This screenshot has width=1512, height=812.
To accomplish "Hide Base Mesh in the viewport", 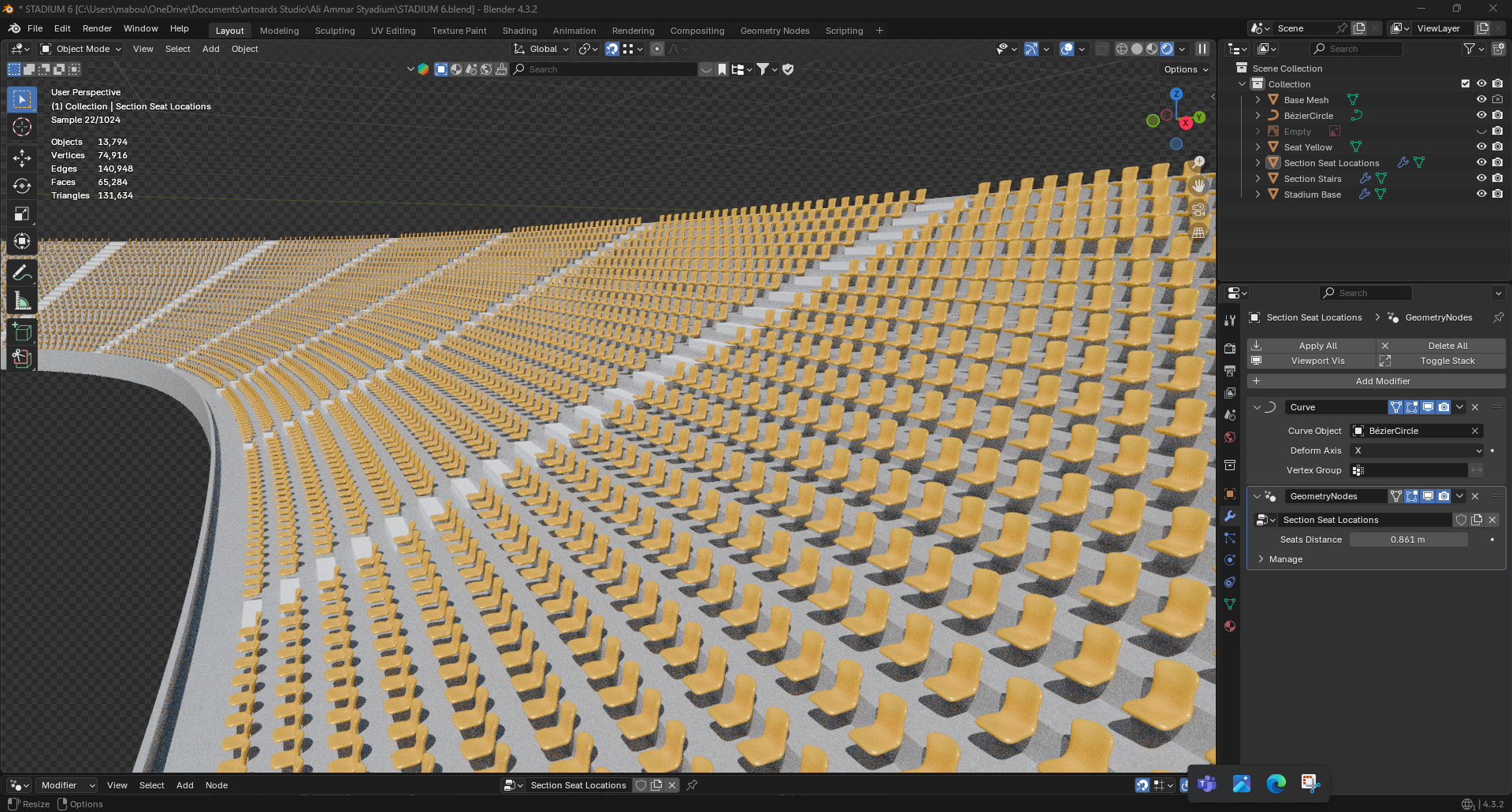I will [1481, 100].
